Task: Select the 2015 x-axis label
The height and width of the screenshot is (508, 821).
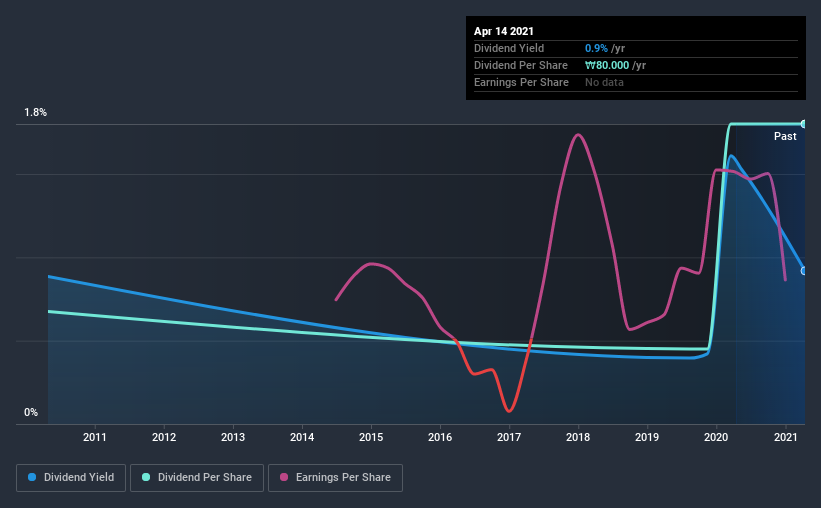Action: [x=371, y=437]
